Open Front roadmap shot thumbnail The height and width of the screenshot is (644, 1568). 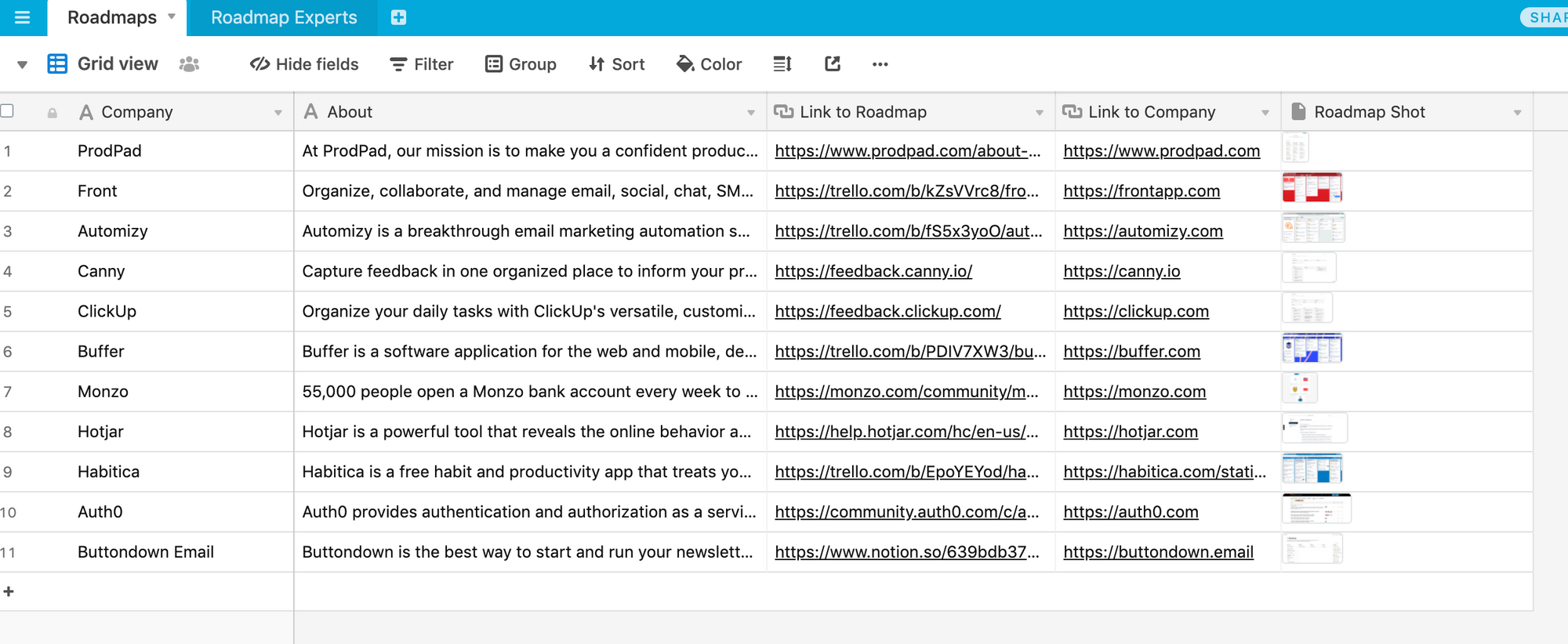(1312, 188)
